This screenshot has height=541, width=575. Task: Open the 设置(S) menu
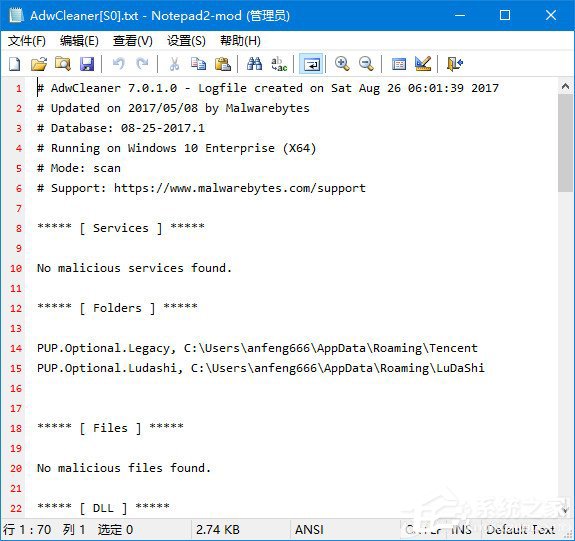click(x=186, y=41)
